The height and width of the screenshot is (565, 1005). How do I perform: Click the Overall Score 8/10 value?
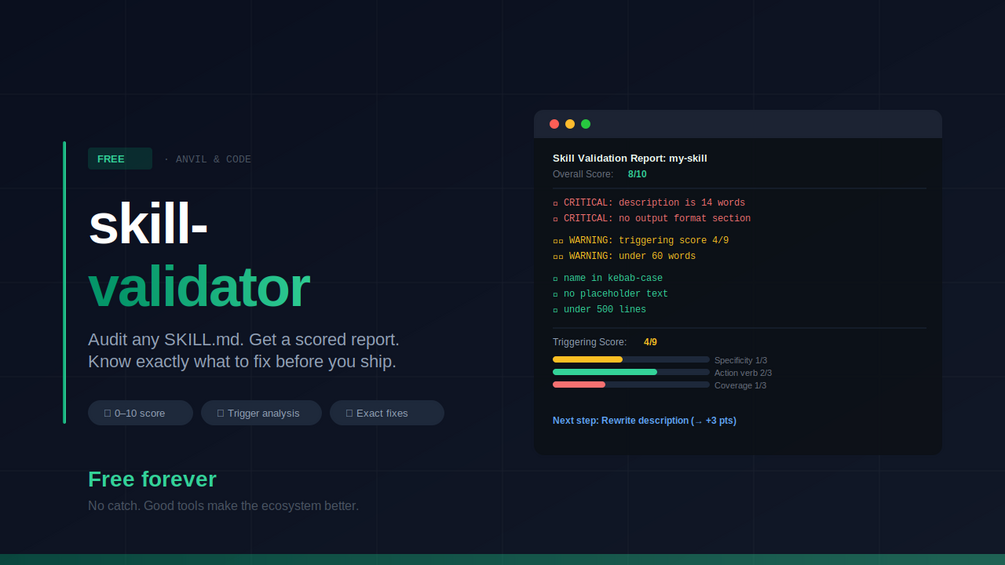[637, 174]
